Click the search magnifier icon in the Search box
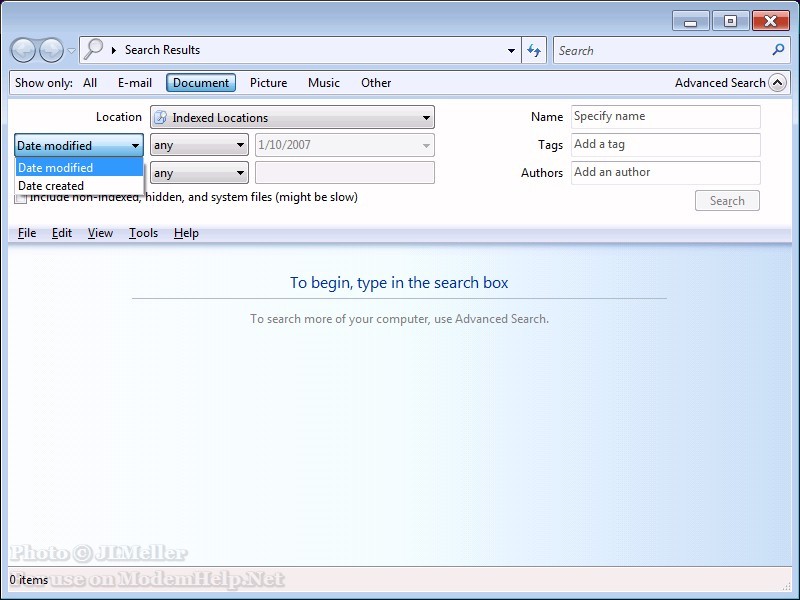800x600 pixels. coord(778,50)
